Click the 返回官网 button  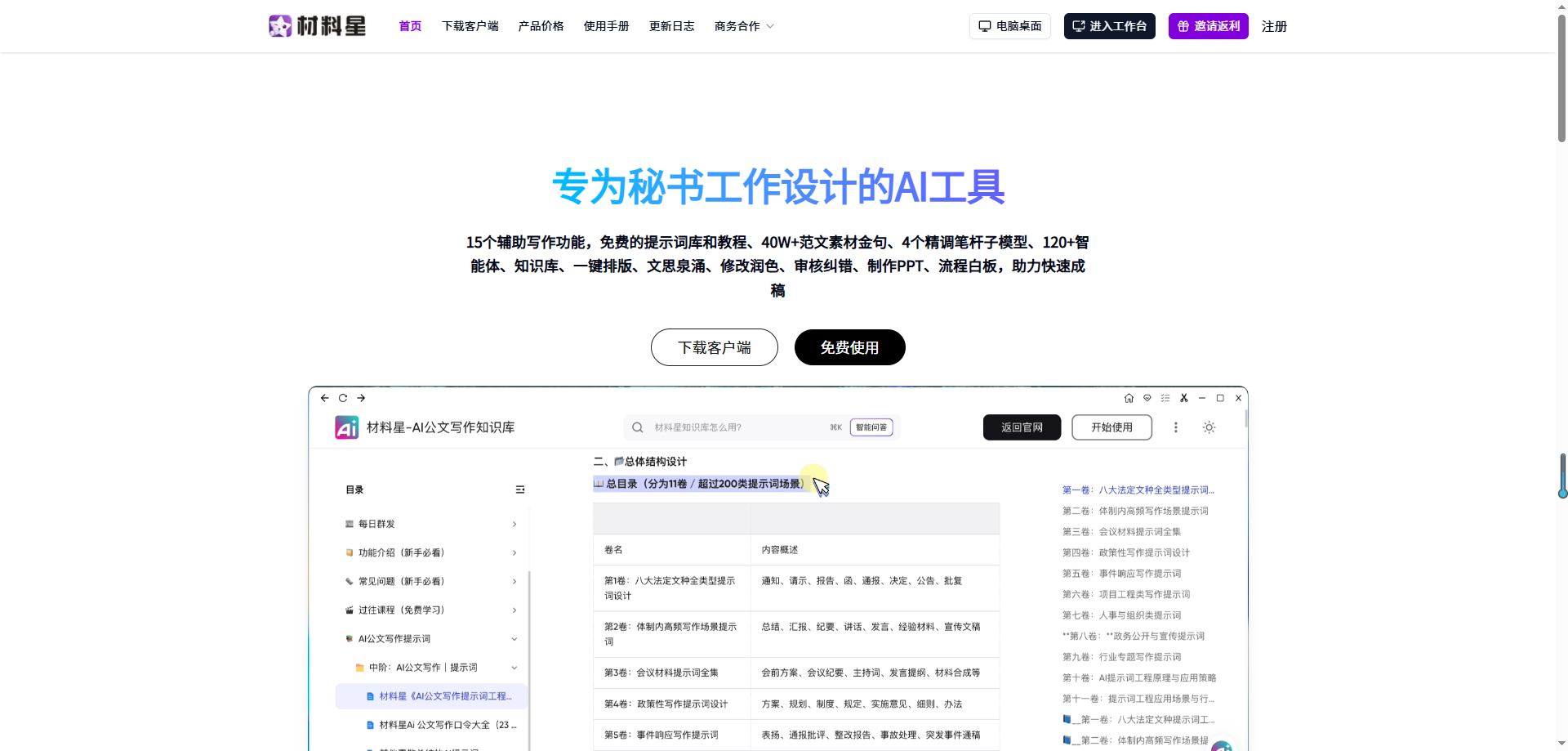click(x=1022, y=427)
